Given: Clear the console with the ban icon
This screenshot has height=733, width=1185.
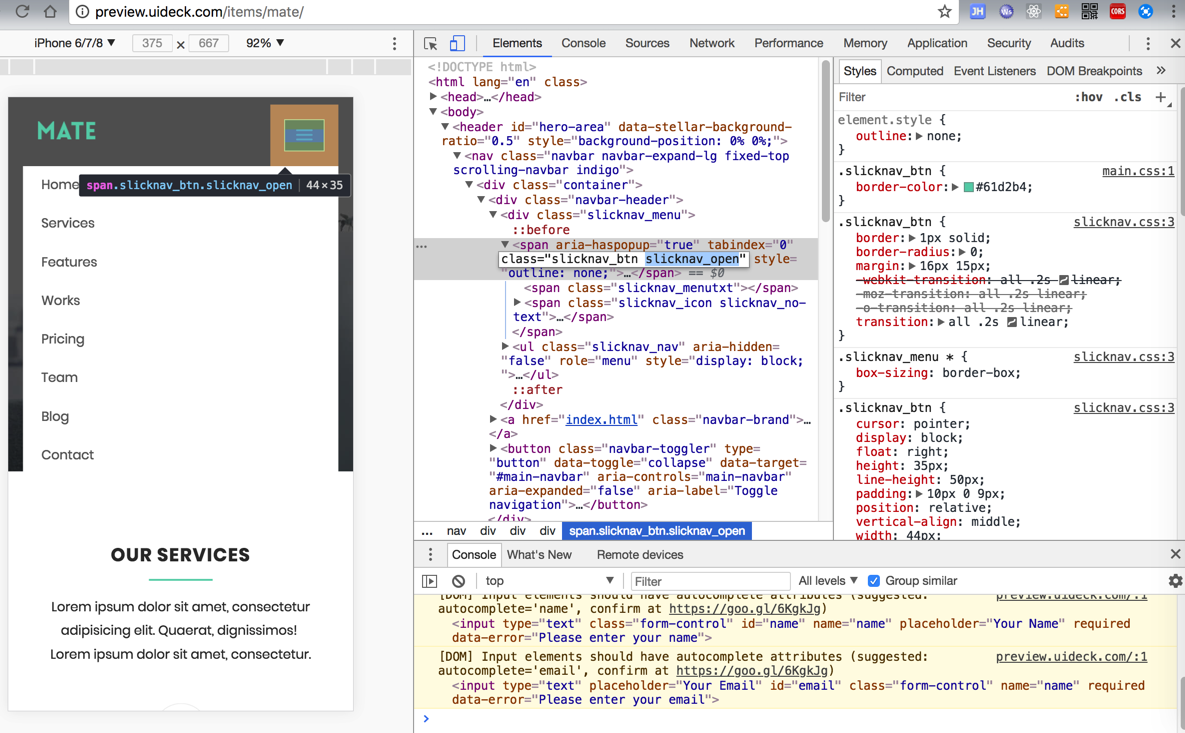Looking at the screenshot, I should point(458,581).
